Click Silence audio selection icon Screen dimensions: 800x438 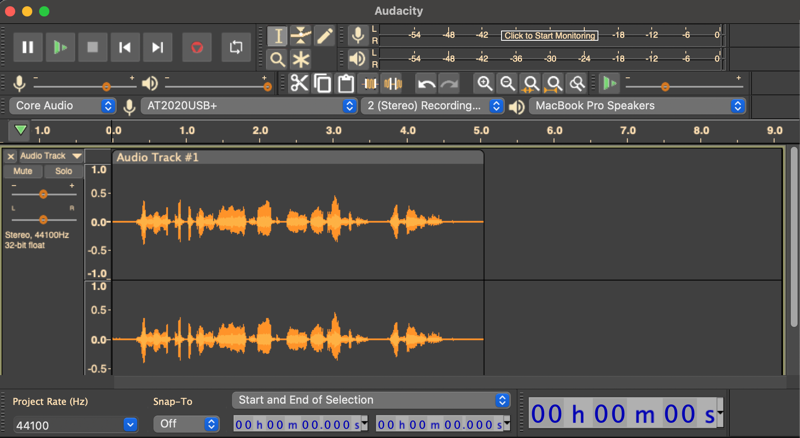point(392,83)
